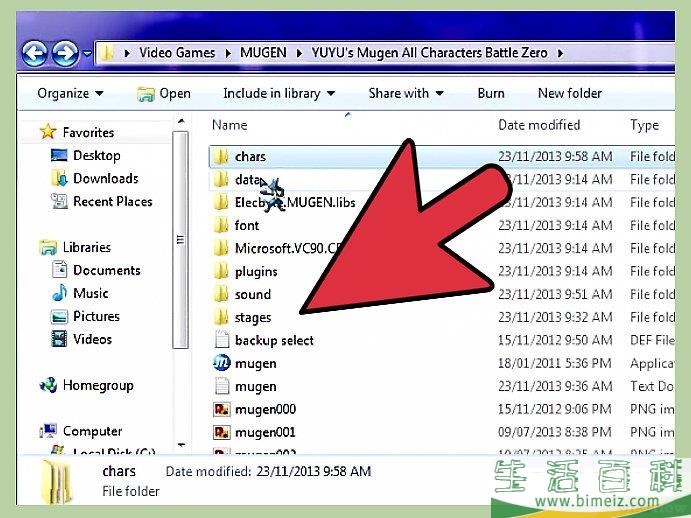This screenshot has width=691, height=518.
Task: Expand the arrow after YUYU's Mugen breadcrumb
Action: pyautogui.click(x=560, y=53)
